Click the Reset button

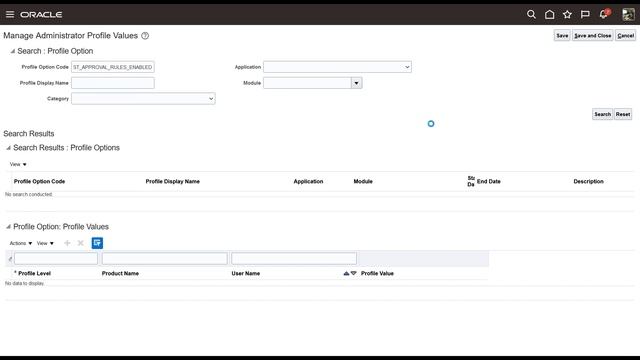(623, 114)
